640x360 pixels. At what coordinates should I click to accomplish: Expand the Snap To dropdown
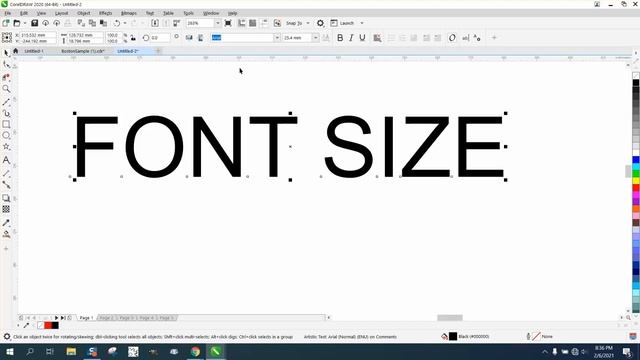click(x=308, y=23)
